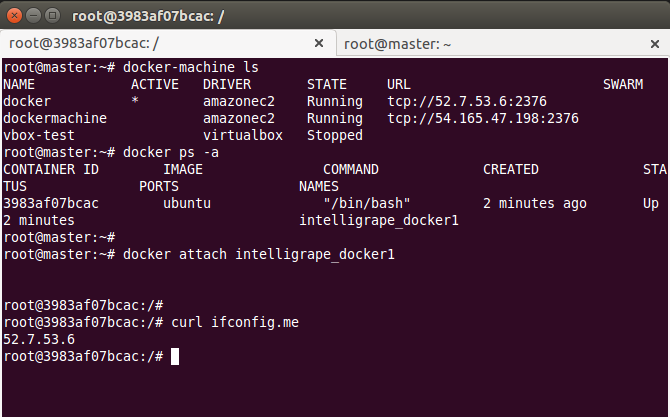Image resolution: width=670 pixels, height=417 pixels.
Task: Click the docker attach intelligrape_docker1 command
Action: [x=259, y=254]
